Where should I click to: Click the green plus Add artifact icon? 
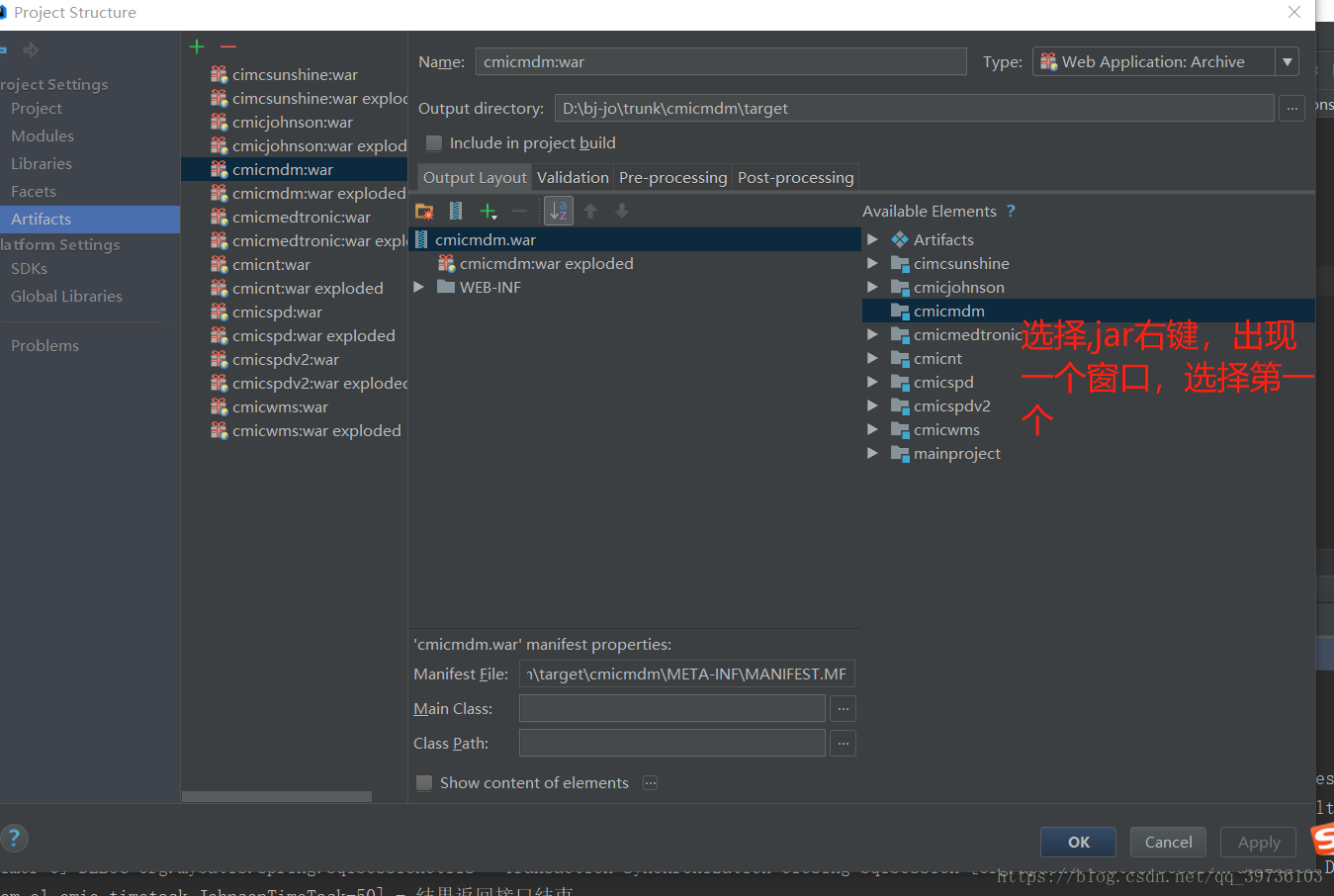coord(197,46)
